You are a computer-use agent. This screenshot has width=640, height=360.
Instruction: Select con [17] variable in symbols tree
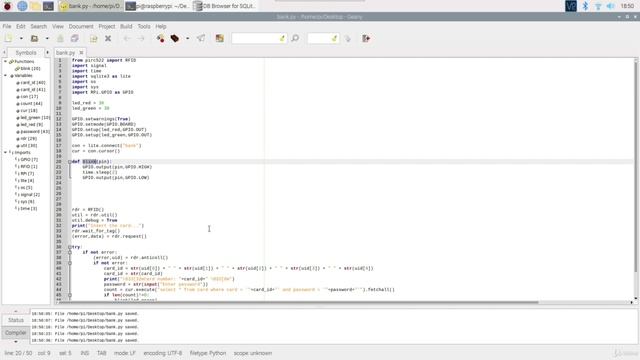(29, 97)
